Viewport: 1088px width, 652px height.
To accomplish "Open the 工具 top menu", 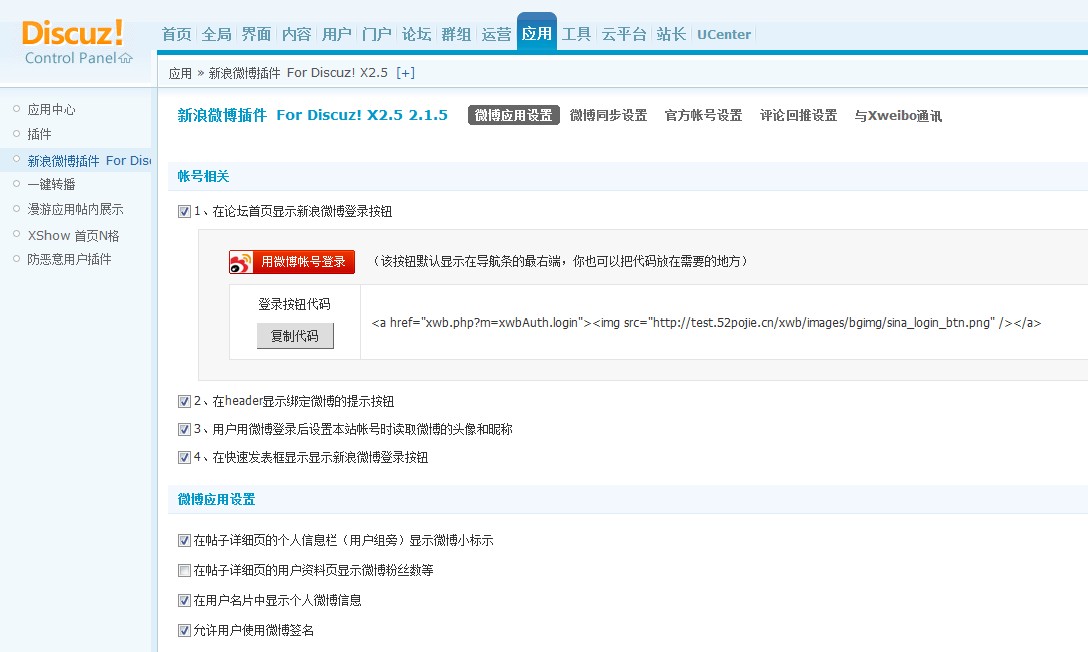I will click(x=576, y=34).
